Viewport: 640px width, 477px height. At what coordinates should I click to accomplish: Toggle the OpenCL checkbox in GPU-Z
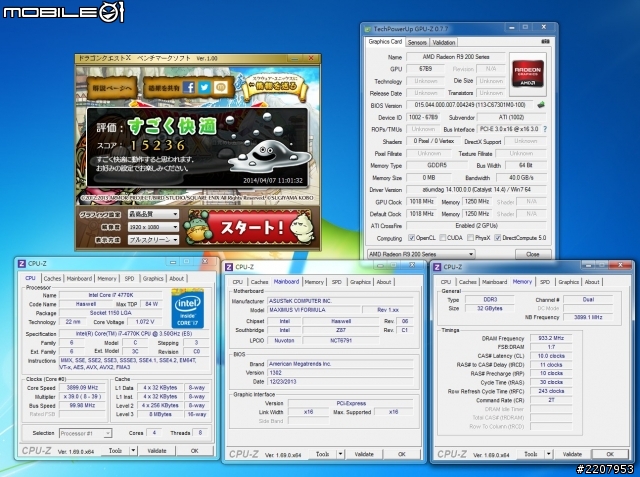411,238
